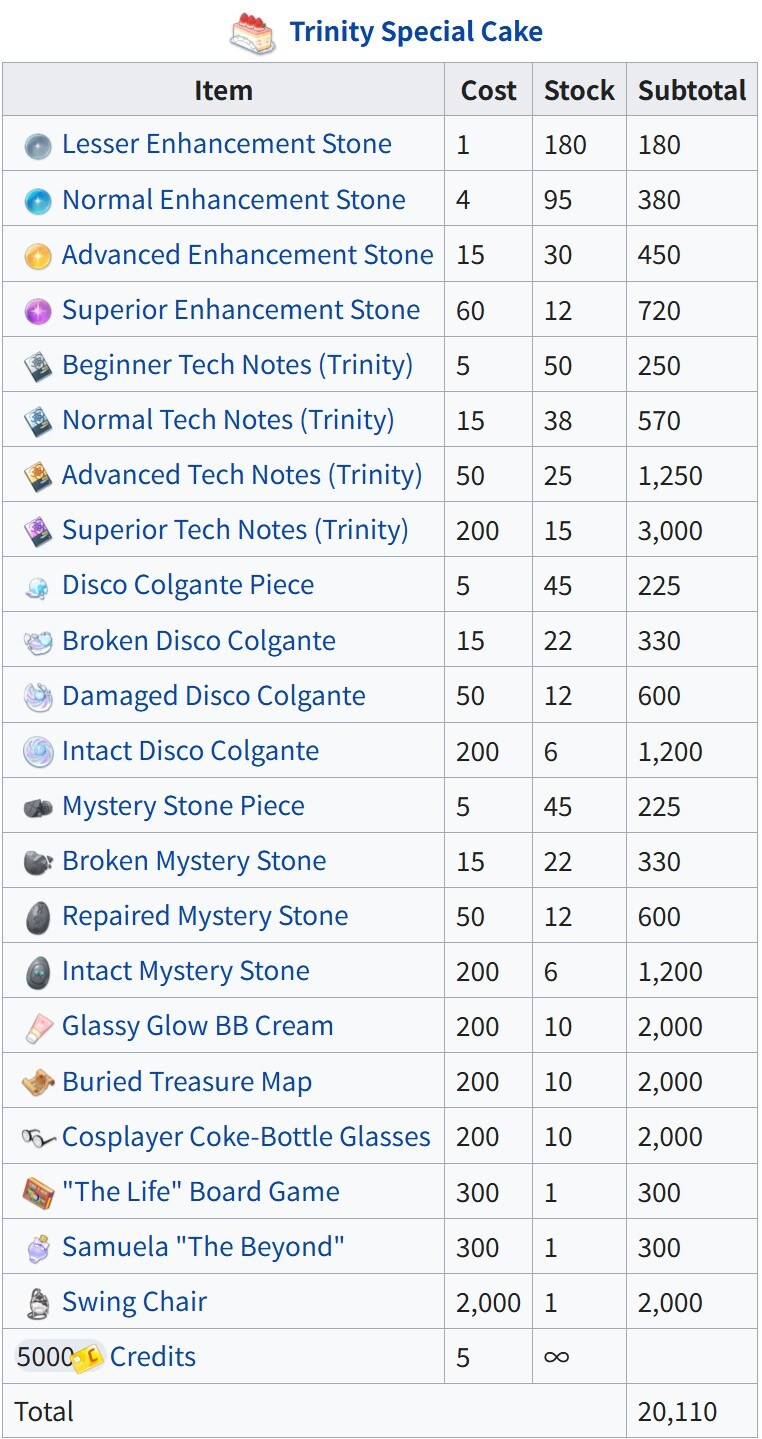Click the Cost column header
762x1439 pixels.
(488, 90)
